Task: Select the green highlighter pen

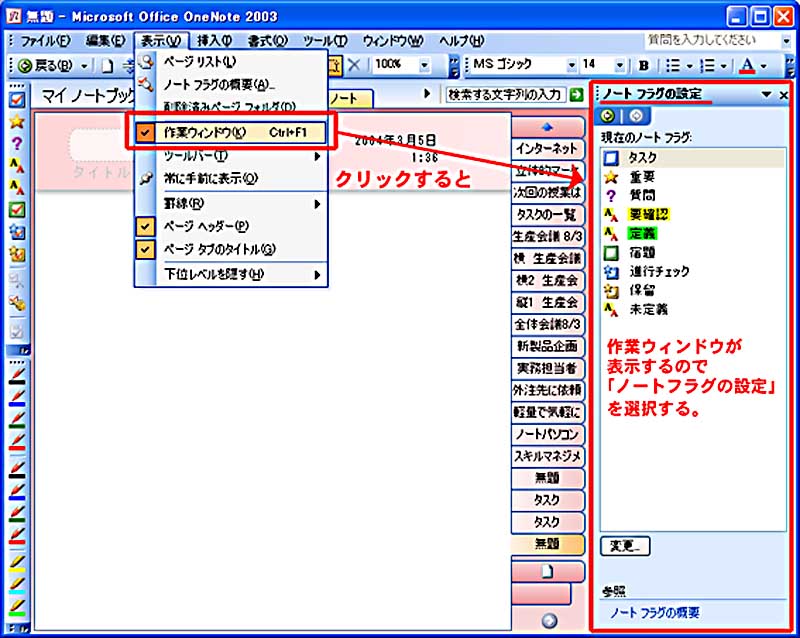Action: pos(17,607)
